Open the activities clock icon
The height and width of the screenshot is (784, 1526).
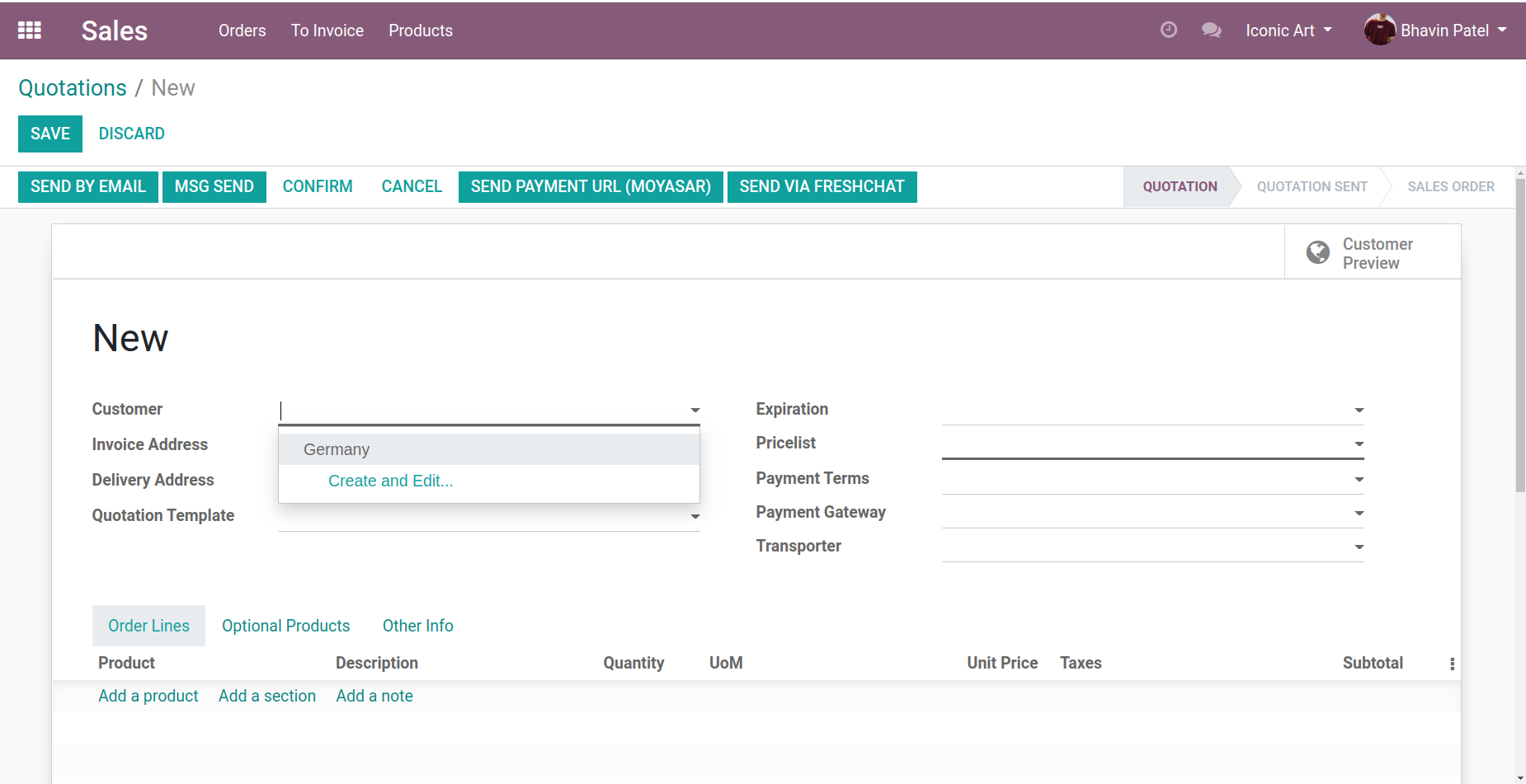pos(1169,30)
